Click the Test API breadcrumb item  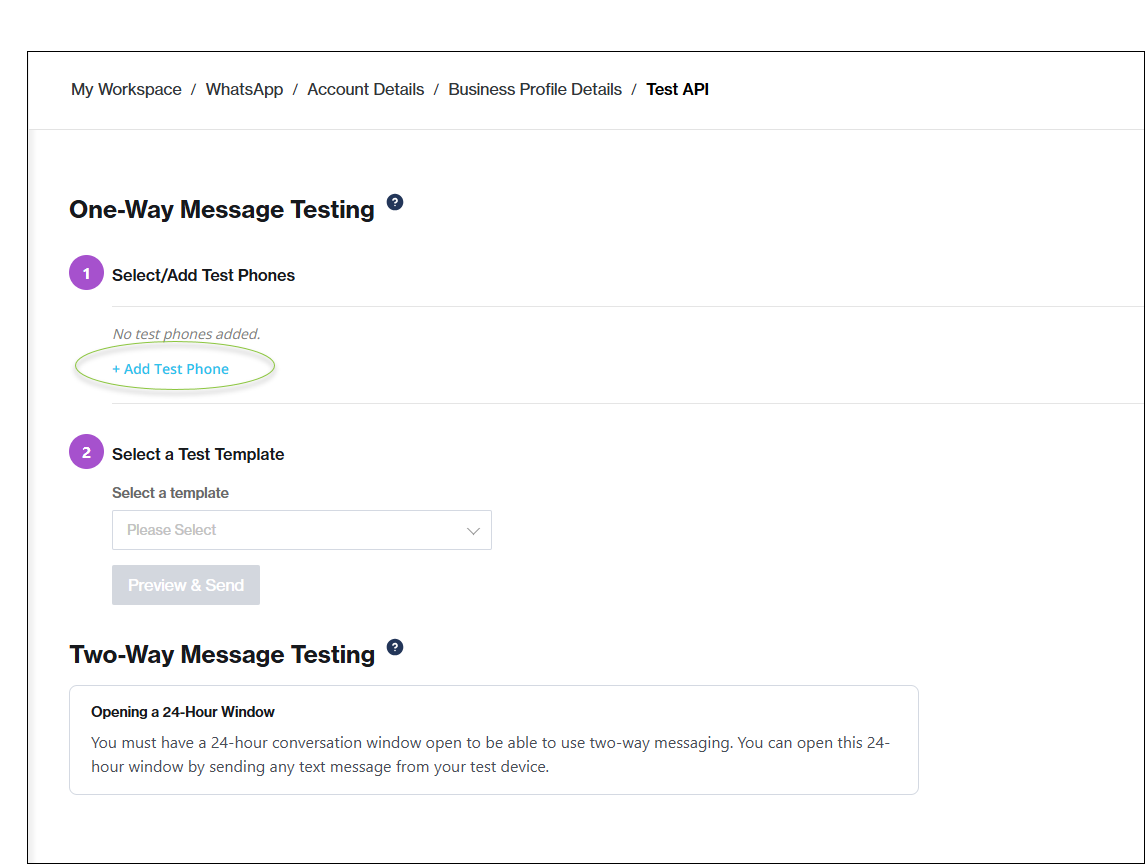click(x=677, y=89)
